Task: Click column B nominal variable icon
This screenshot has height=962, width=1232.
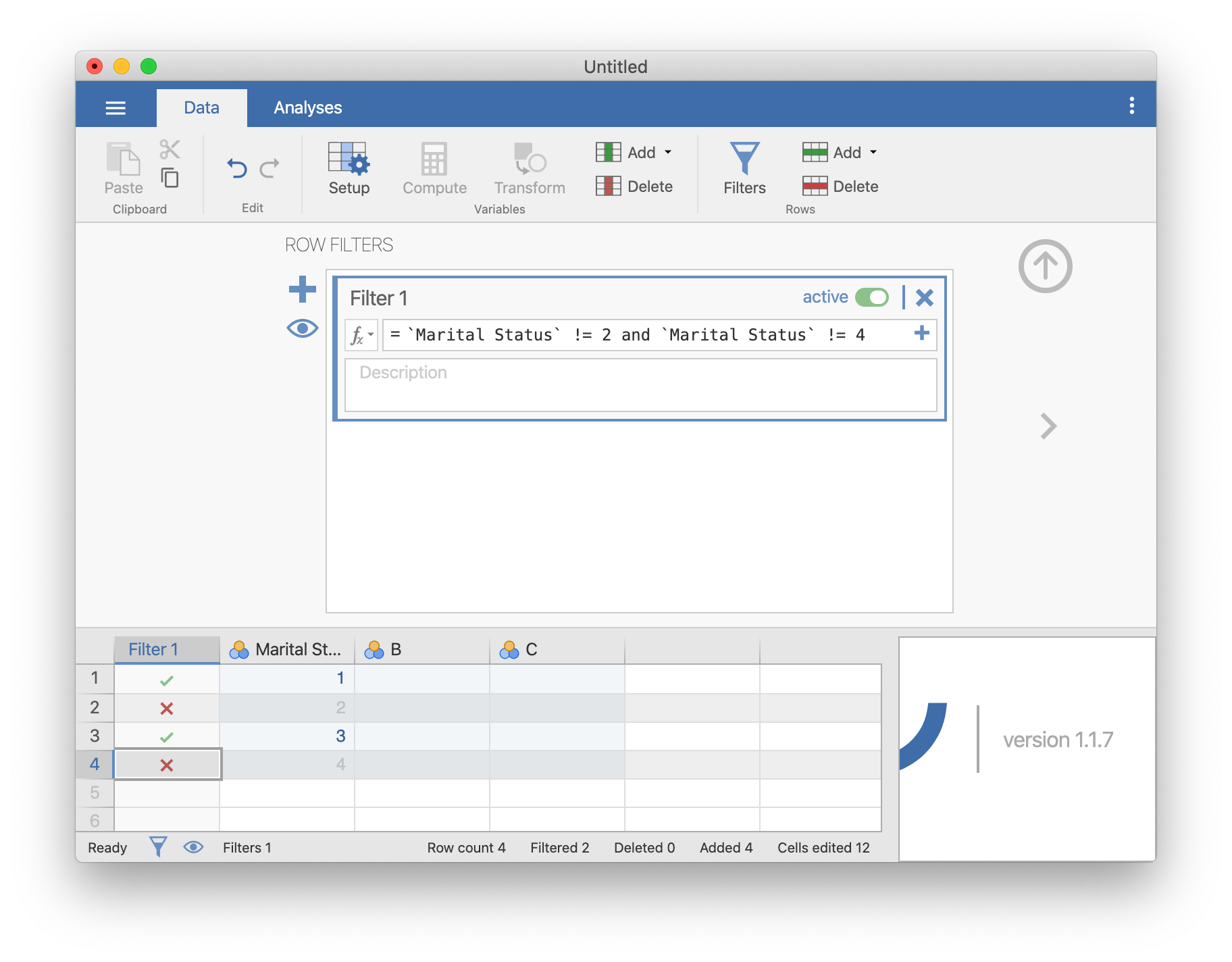Action: pyautogui.click(x=374, y=650)
